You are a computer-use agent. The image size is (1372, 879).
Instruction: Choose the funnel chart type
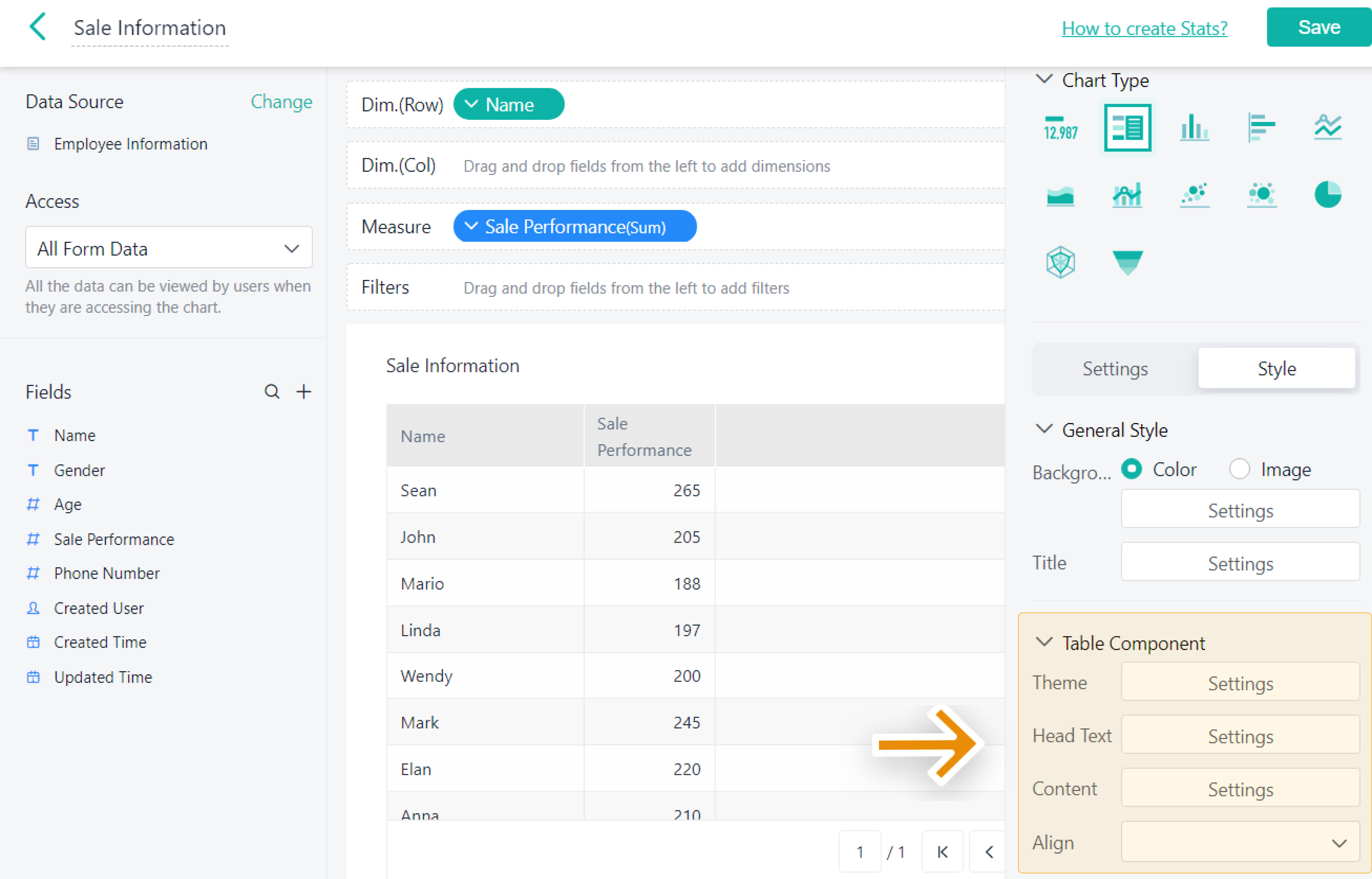point(1127,262)
